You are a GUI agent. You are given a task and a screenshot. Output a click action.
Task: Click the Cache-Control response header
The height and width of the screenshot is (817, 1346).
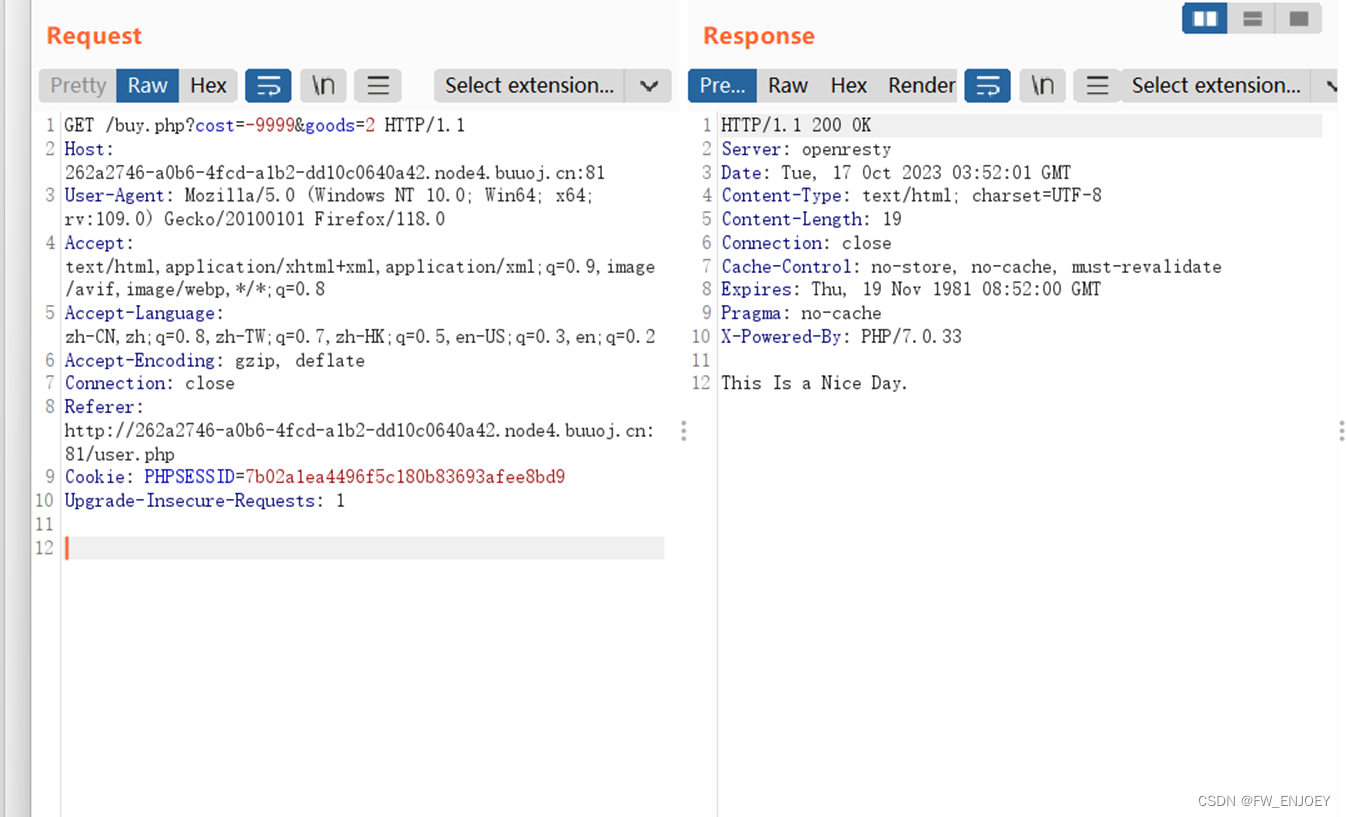coord(971,267)
